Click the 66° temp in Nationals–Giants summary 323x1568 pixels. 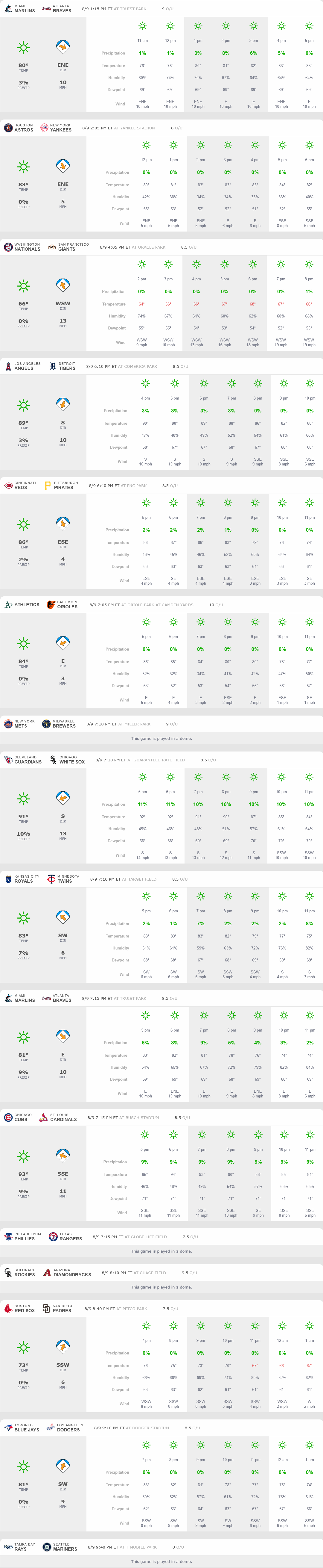click(x=23, y=304)
